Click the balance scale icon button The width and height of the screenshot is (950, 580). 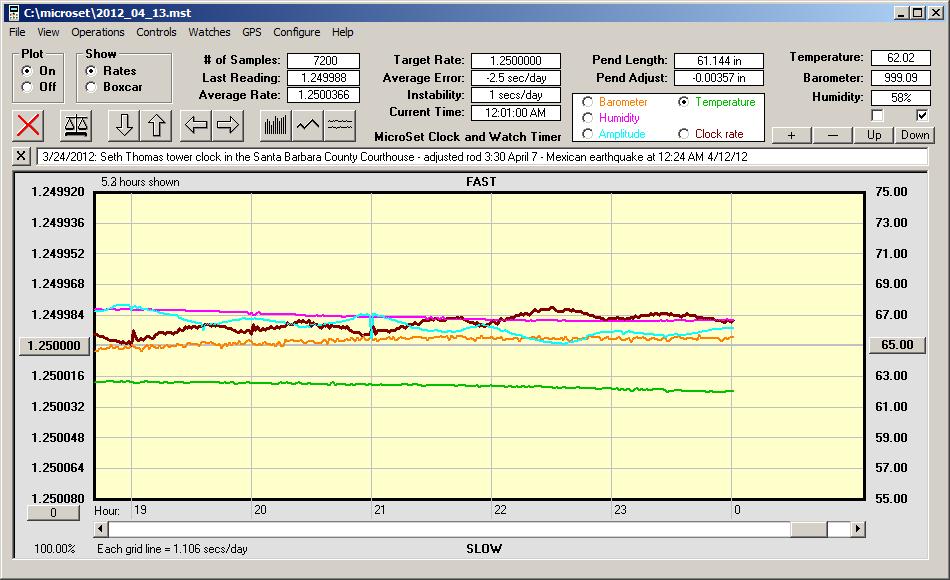tap(76, 125)
